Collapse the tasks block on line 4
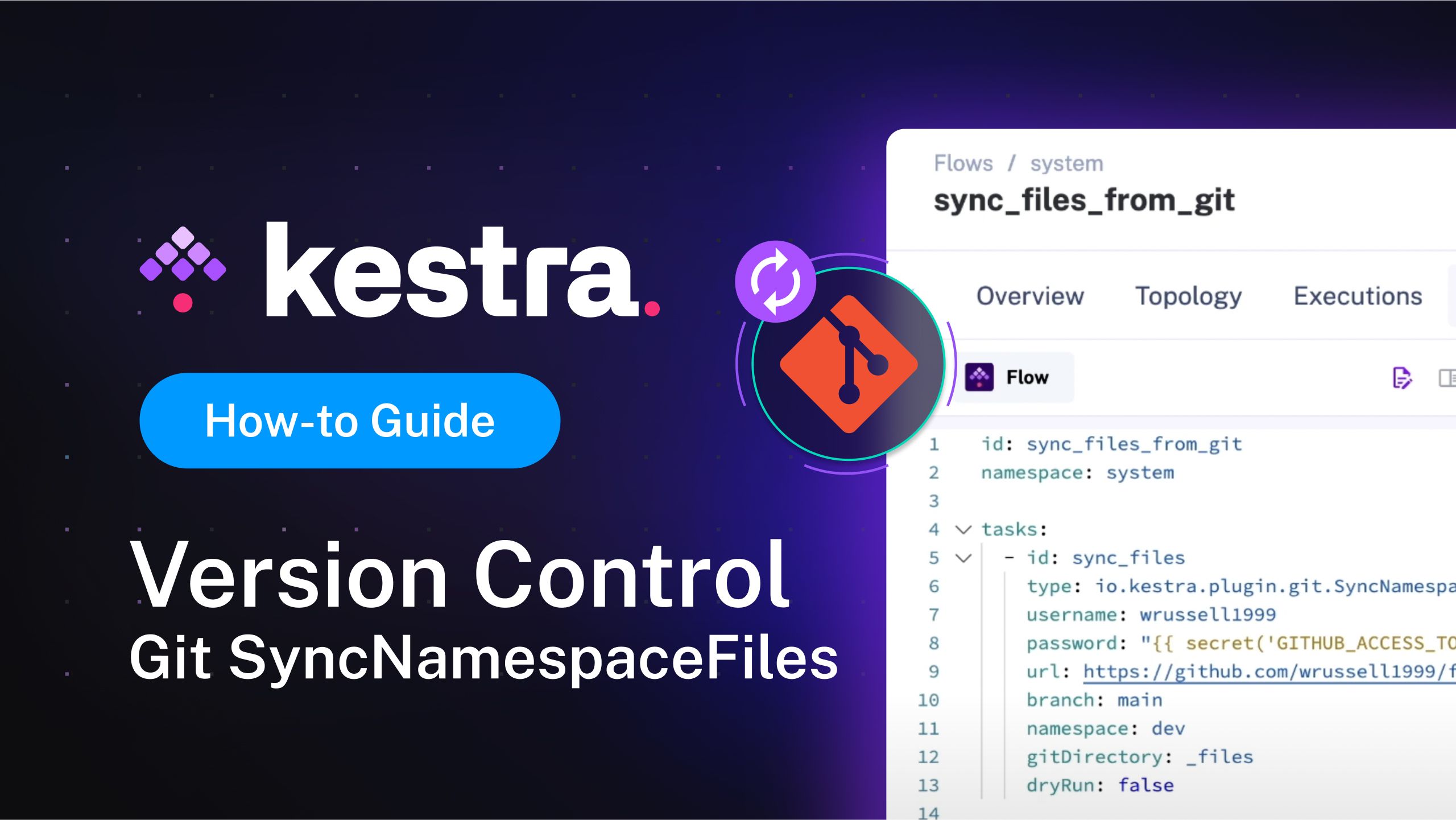Image resolution: width=1456 pixels, height=820 pixels. (x=963, y=530)
